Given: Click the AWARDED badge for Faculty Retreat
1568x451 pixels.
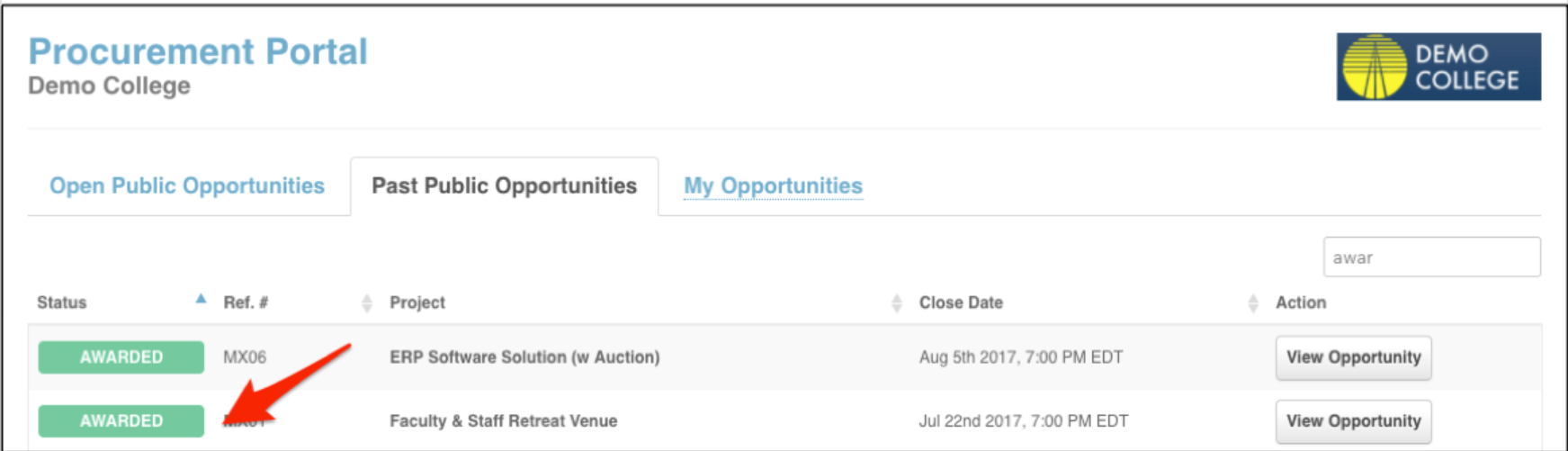Looking at the screenshot, I should [x=121, y=420].
